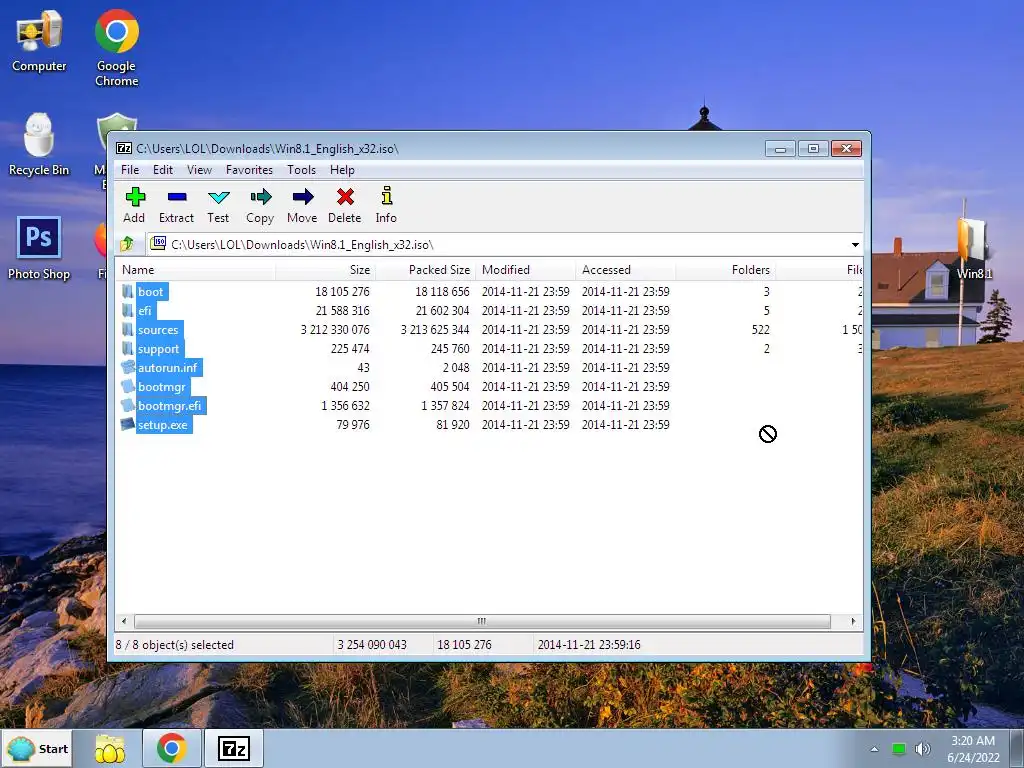Screen dimensions: 1024x768
Task: Click support size 225 474
Action: tap(350, 348)
